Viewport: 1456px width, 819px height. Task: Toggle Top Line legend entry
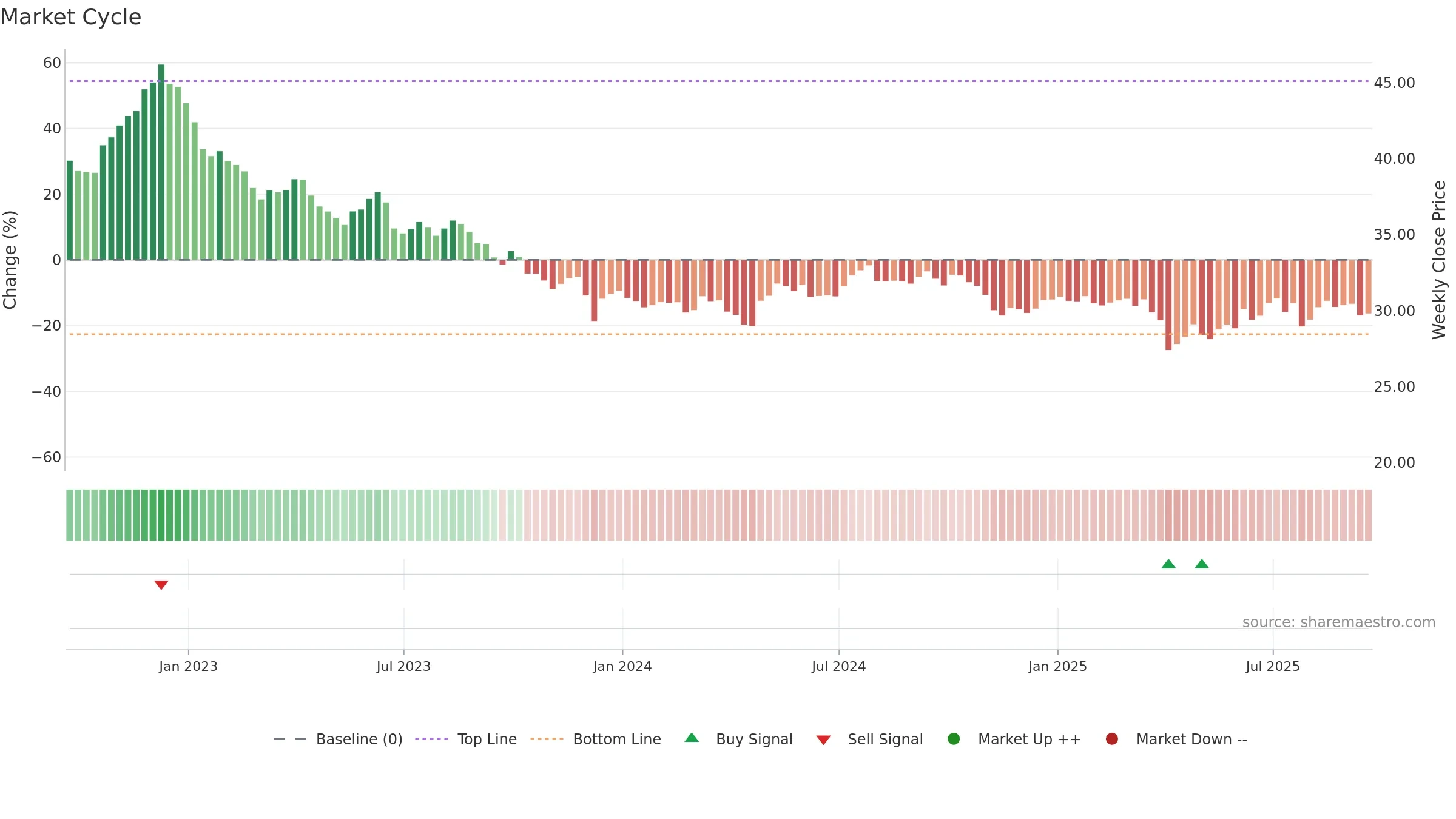click(466, 739)
